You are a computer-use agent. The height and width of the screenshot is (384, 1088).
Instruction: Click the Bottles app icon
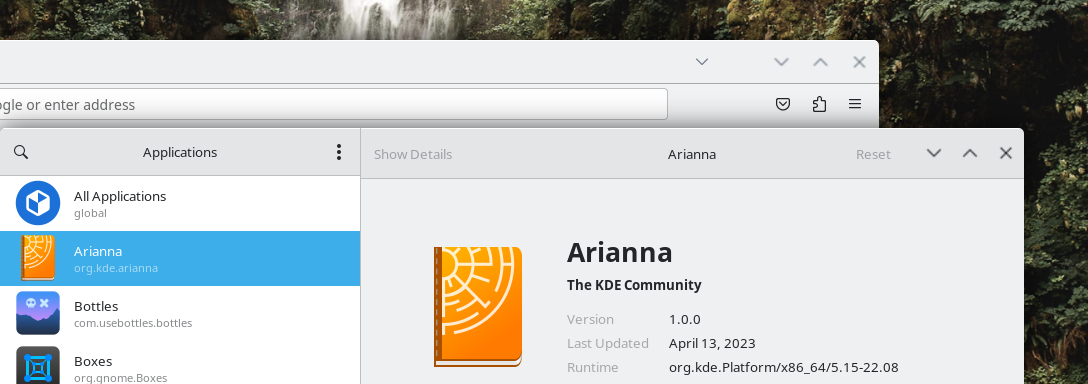tap(38, 313)
